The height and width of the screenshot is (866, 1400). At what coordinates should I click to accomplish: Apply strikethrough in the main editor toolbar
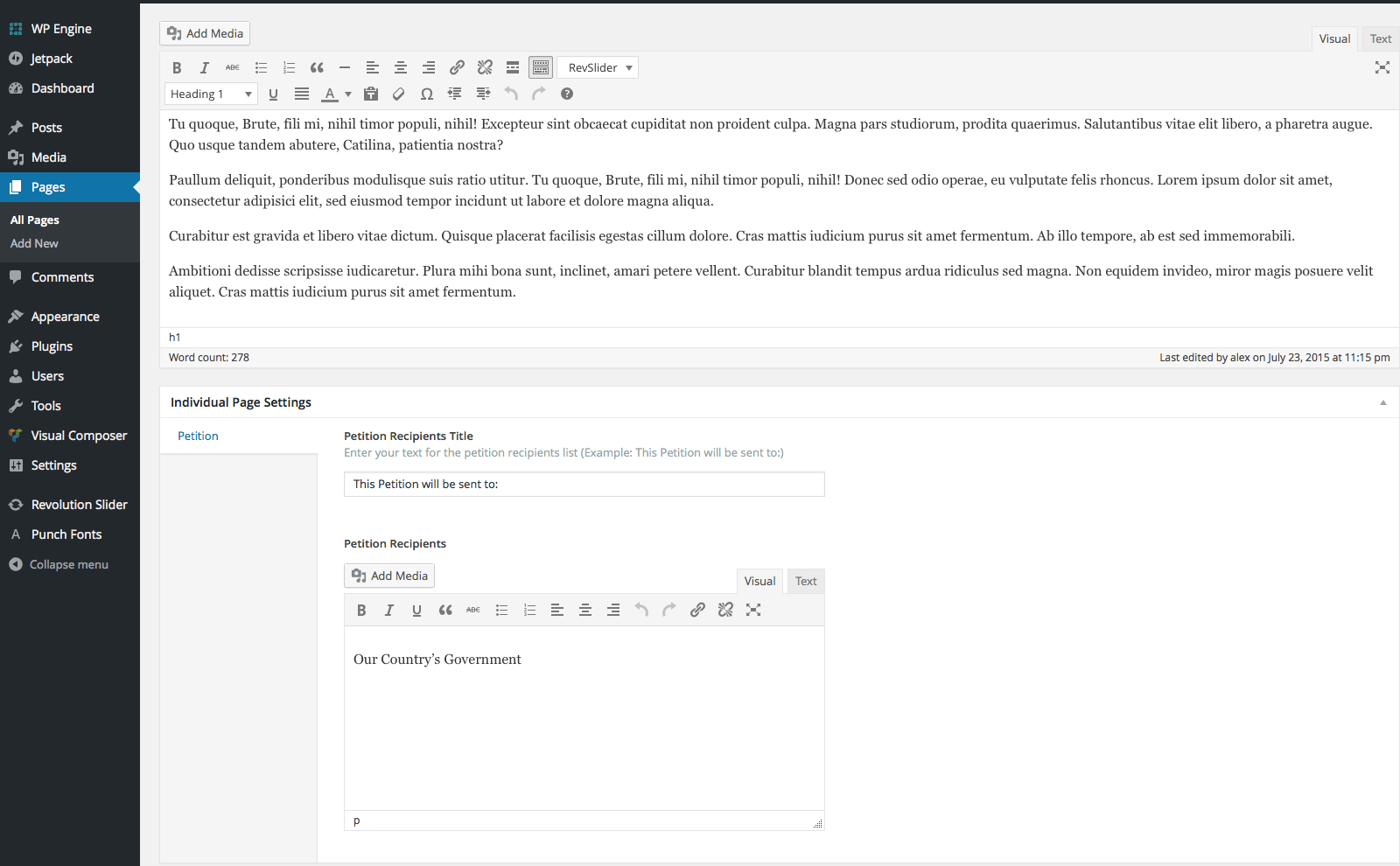[233, 67]
